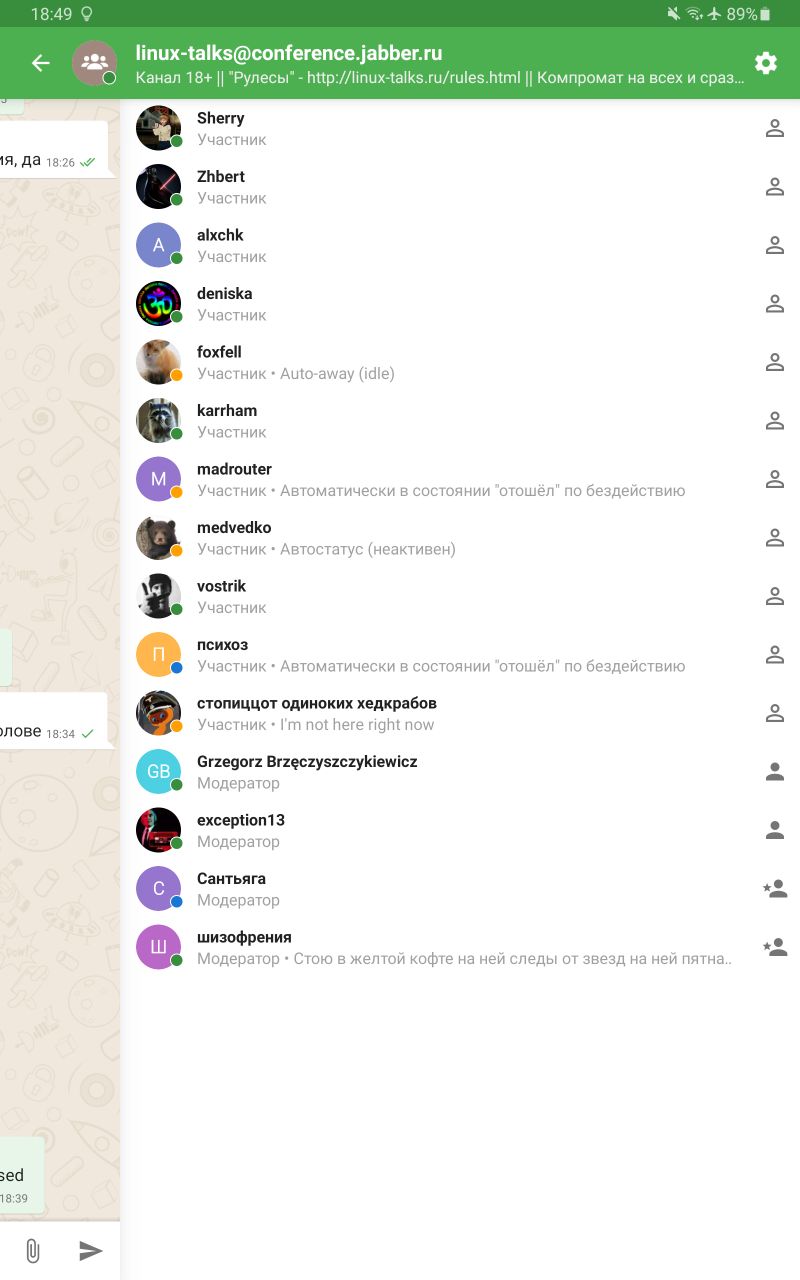This screenshot has height=1280, width=800.
Task: Open conference settings gear icon
Action: pos(766,63)
